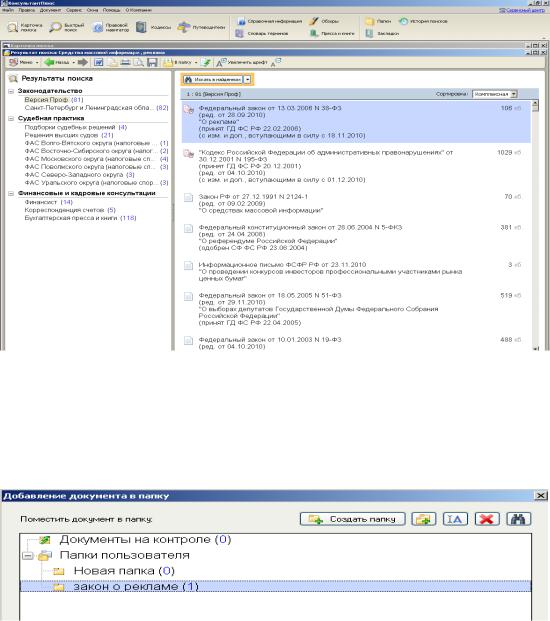Viewport: 550px width, 621px height.
Task: Open the Сервисный центр link
Action: click(521, 10)
